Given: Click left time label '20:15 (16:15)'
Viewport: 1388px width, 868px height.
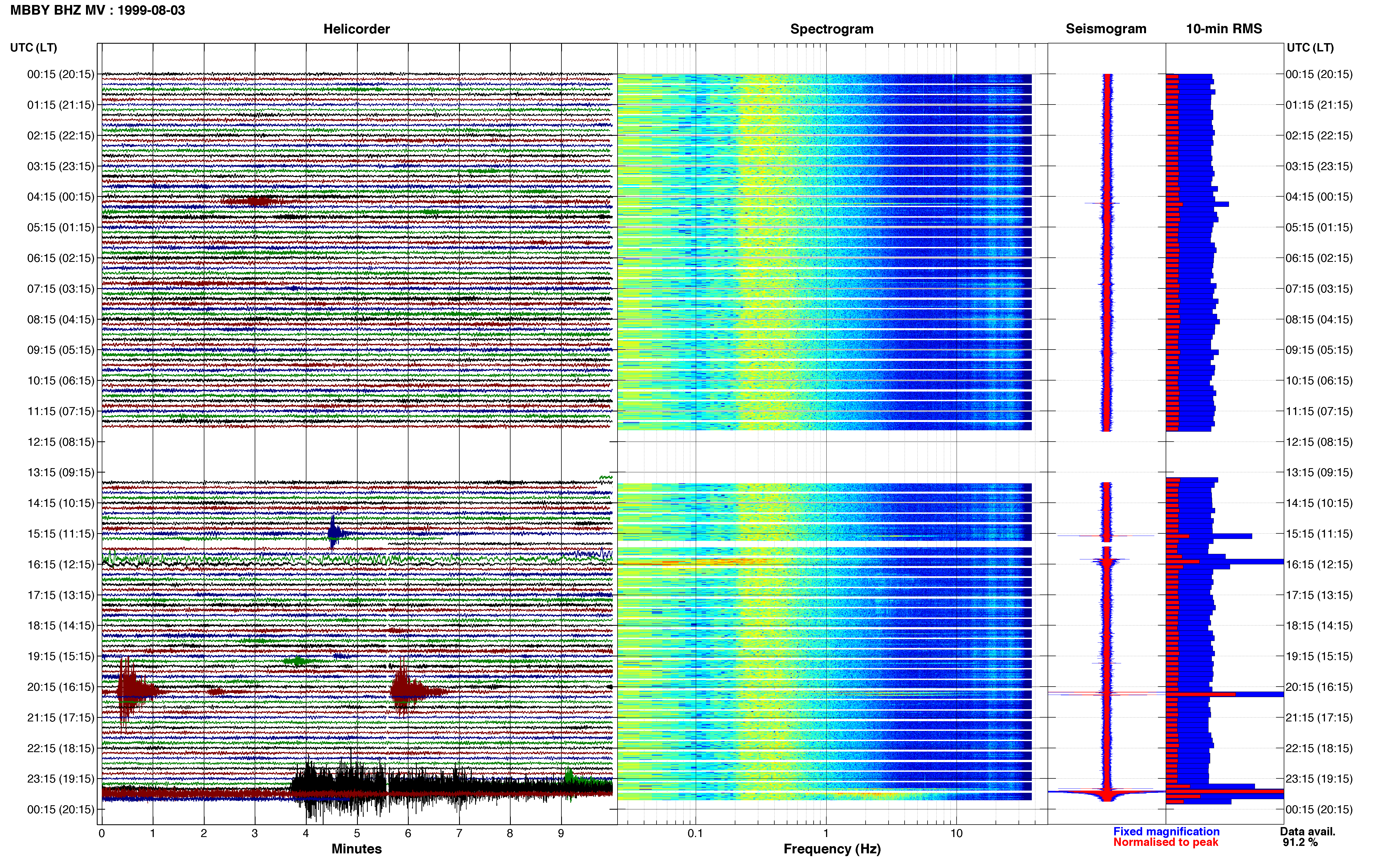Looking at the screenshot, I should [x=61, y=687].
